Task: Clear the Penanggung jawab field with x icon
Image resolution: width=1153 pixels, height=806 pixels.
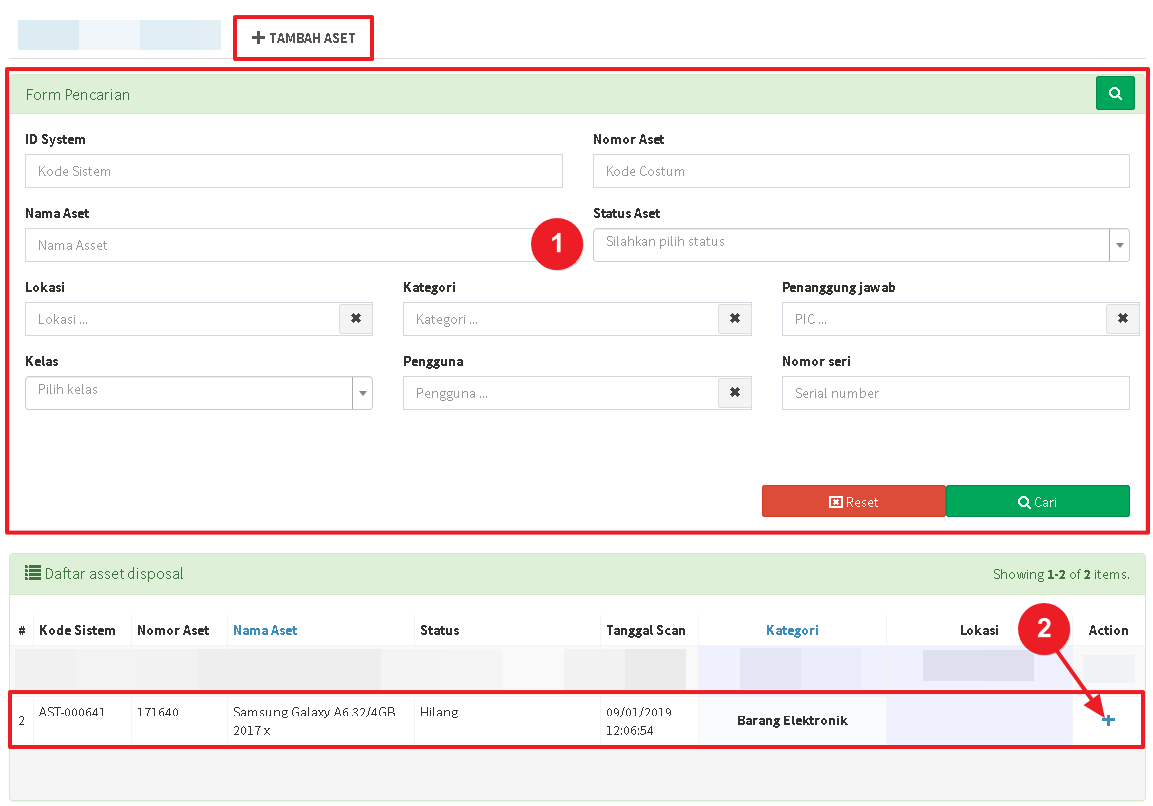Action: [x=1122, y=319]
